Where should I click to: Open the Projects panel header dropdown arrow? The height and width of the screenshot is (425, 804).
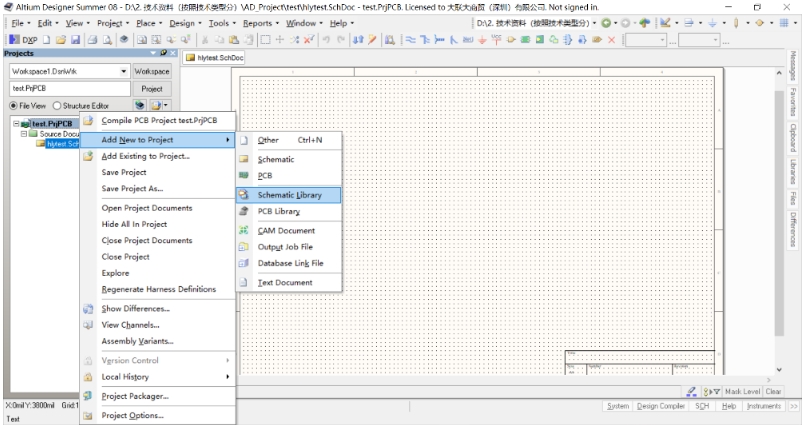[153, 53]
